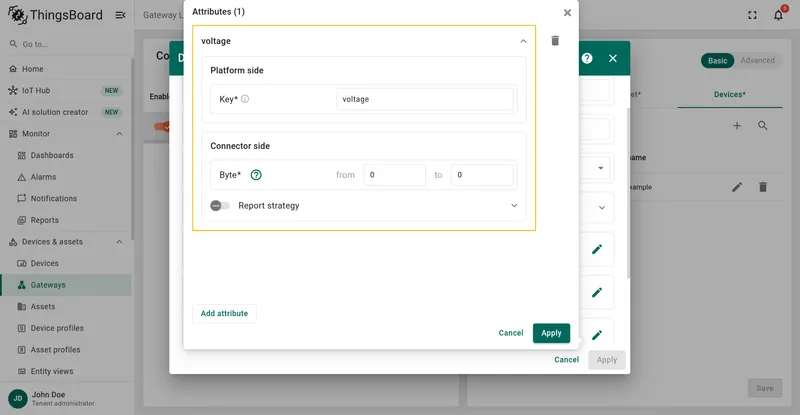Delete the voltage attribute with trash icon

tap(555, 41)
